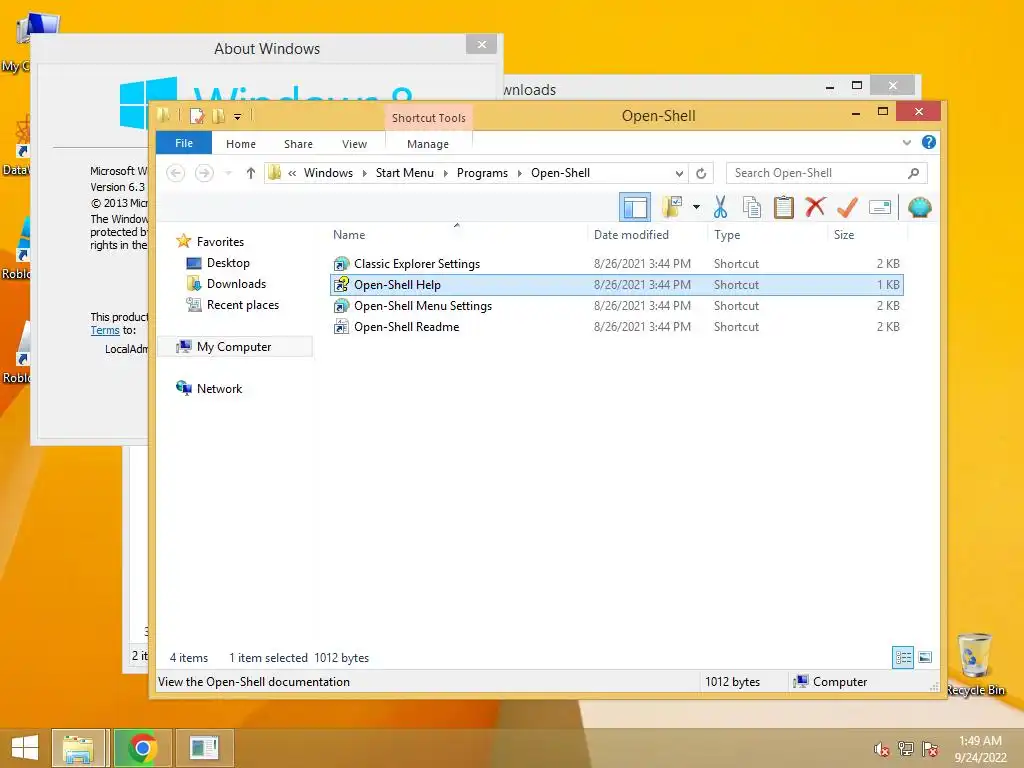Select Open-Shell Menu Settings shortcut
Screen dimensions: 1024x768
(617, 306)
